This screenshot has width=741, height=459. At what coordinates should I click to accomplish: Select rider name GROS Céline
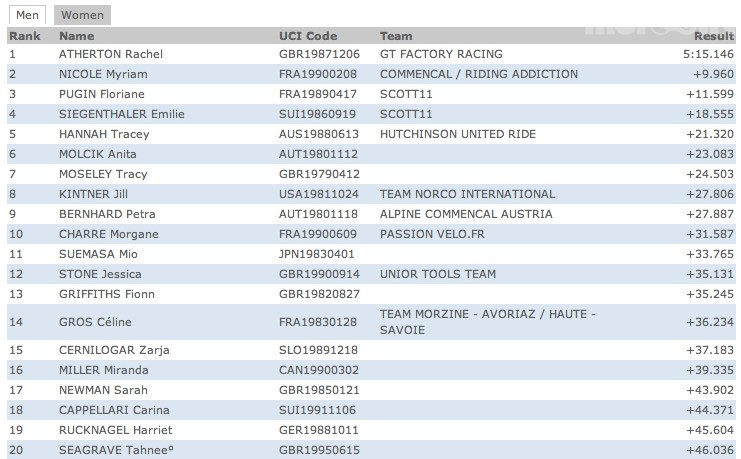pyautogui.click(x=96, y=322)
